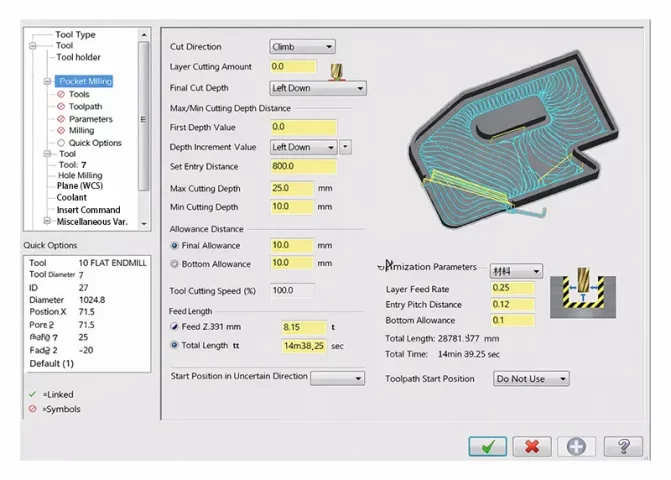
Task: Confirm with the green checkmark button
Action: 487,447
